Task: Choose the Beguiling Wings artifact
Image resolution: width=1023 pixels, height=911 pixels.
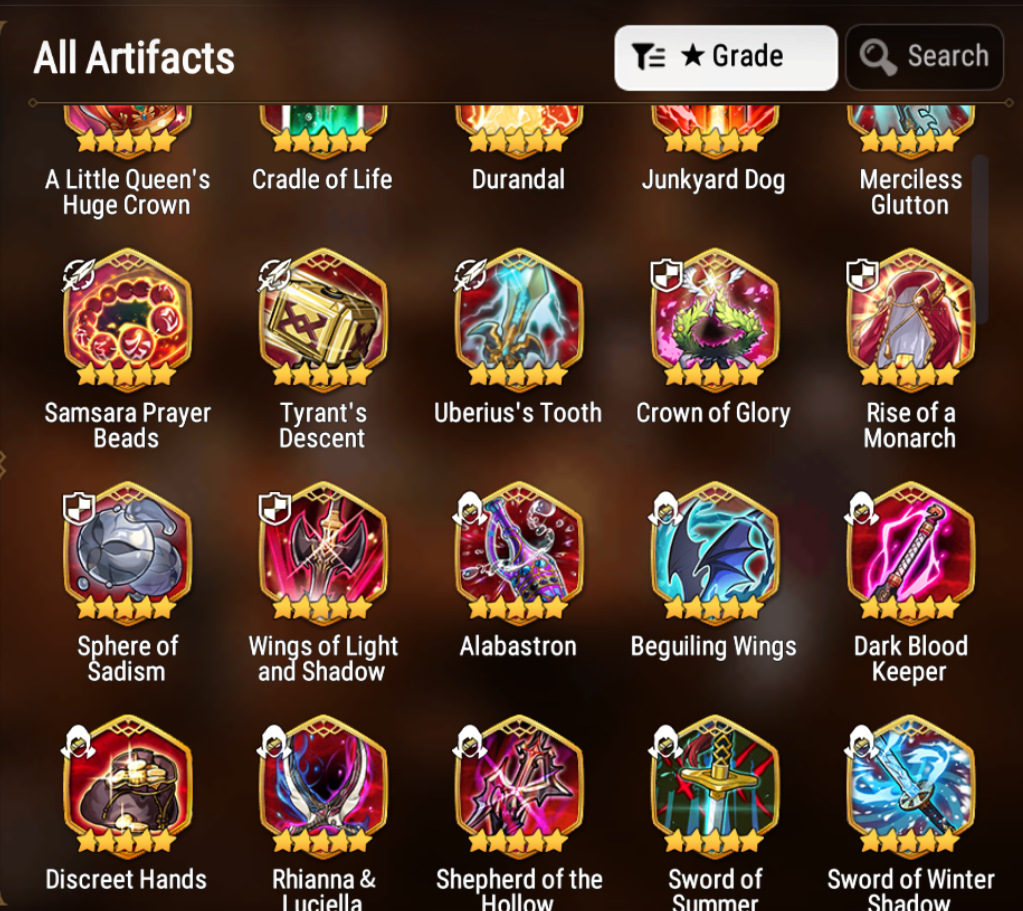Action: point(714,553)
